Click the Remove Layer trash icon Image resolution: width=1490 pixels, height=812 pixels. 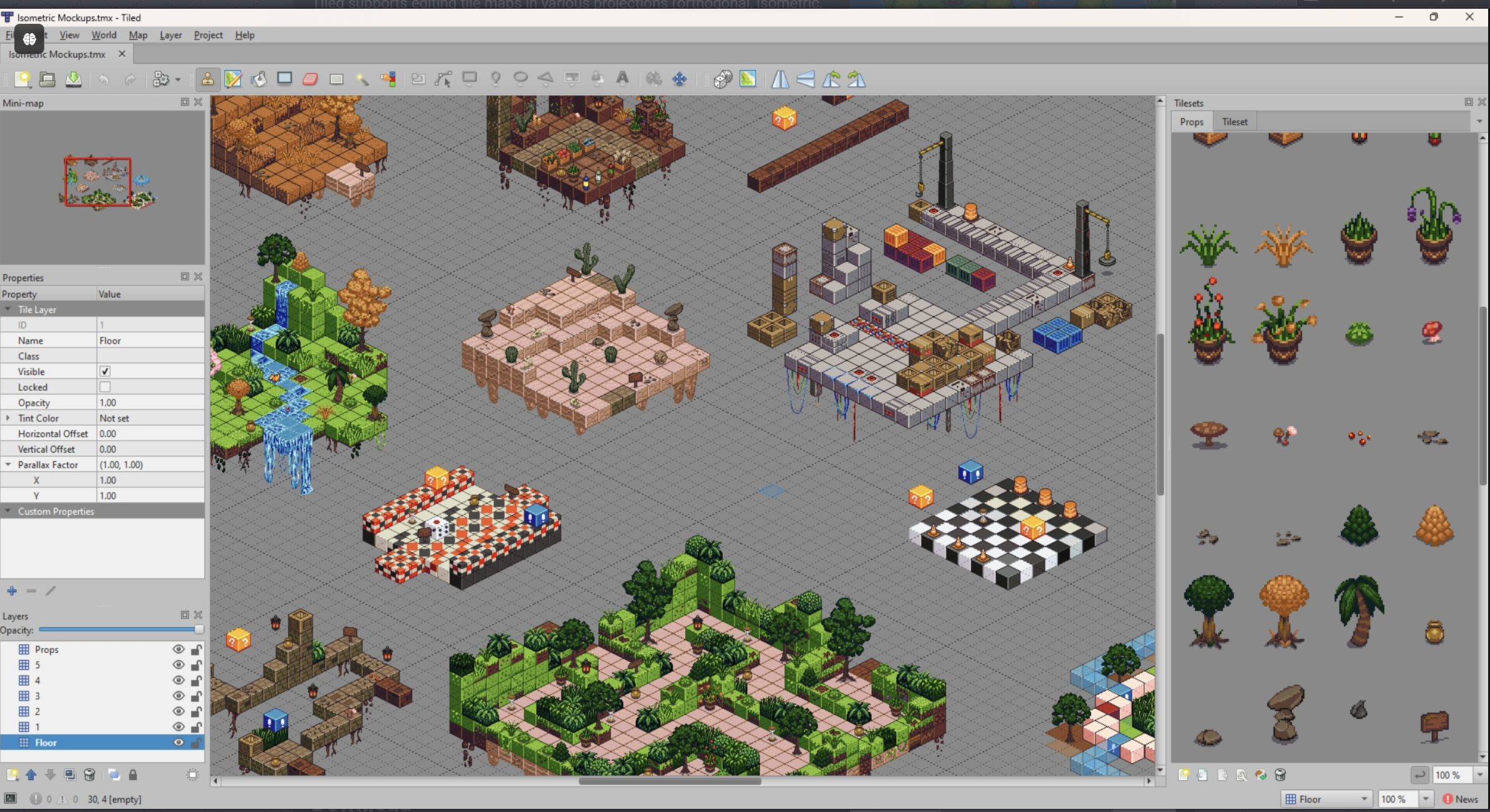[90, 775]
